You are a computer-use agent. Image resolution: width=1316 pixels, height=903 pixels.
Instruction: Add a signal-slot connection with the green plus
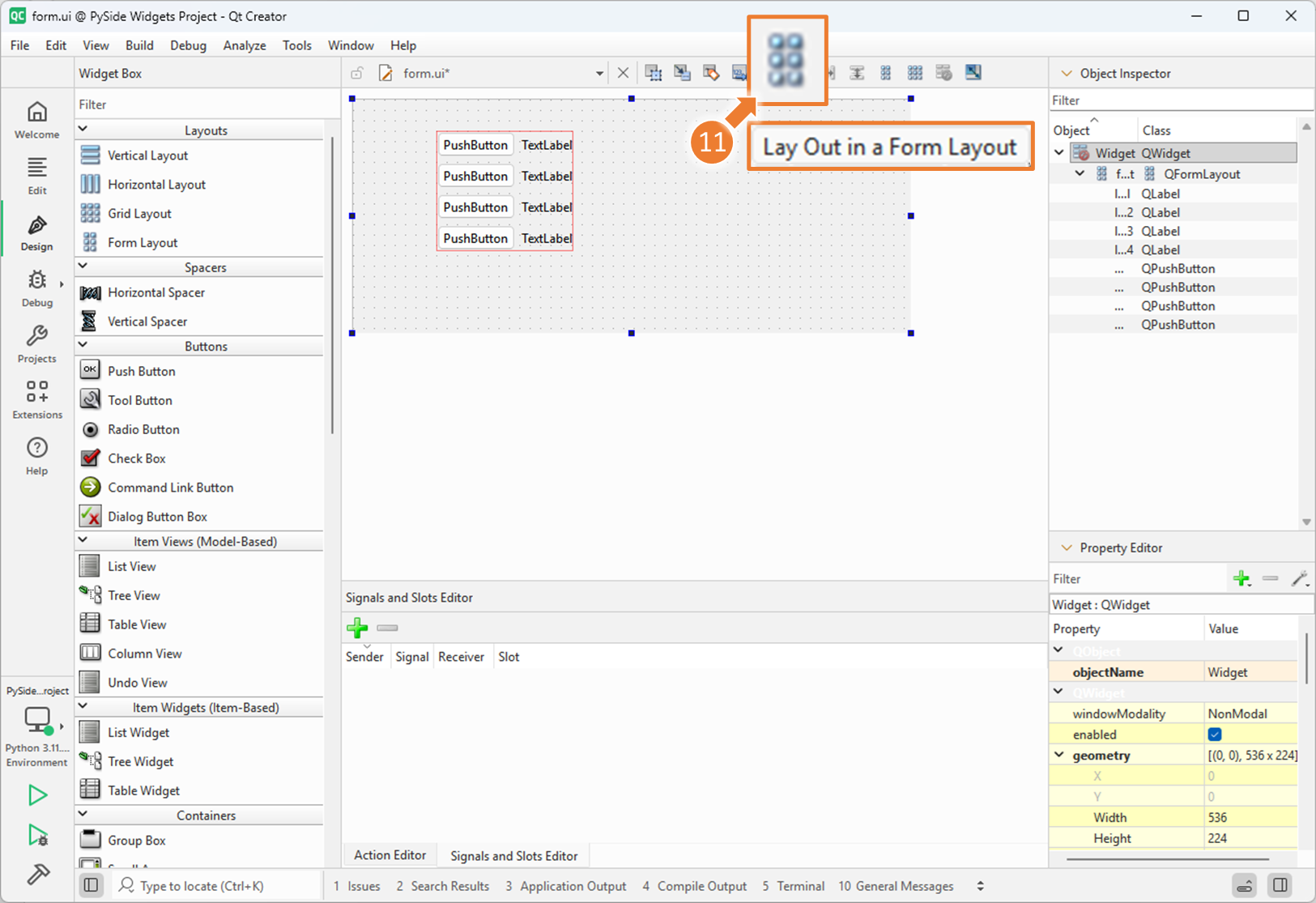357,628
